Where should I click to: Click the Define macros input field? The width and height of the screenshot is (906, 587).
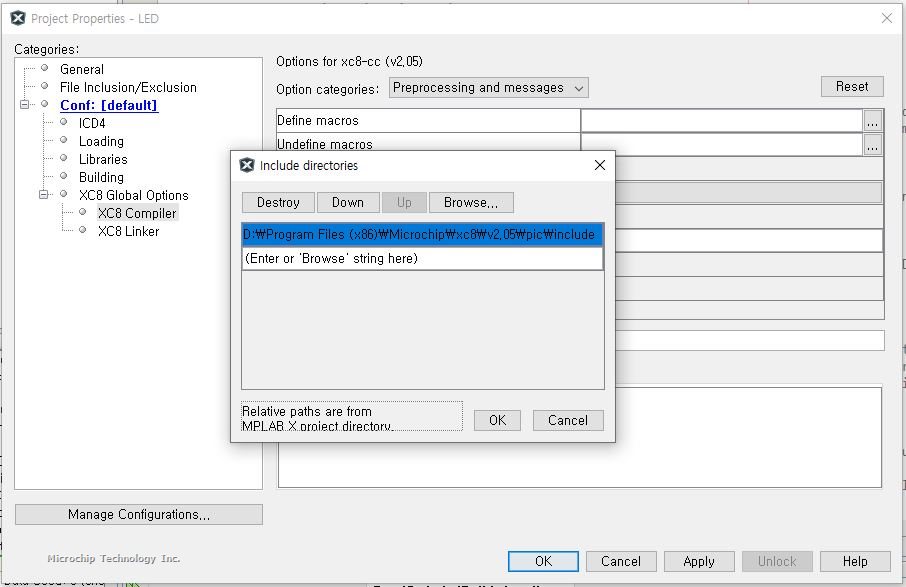pos(720,121)
